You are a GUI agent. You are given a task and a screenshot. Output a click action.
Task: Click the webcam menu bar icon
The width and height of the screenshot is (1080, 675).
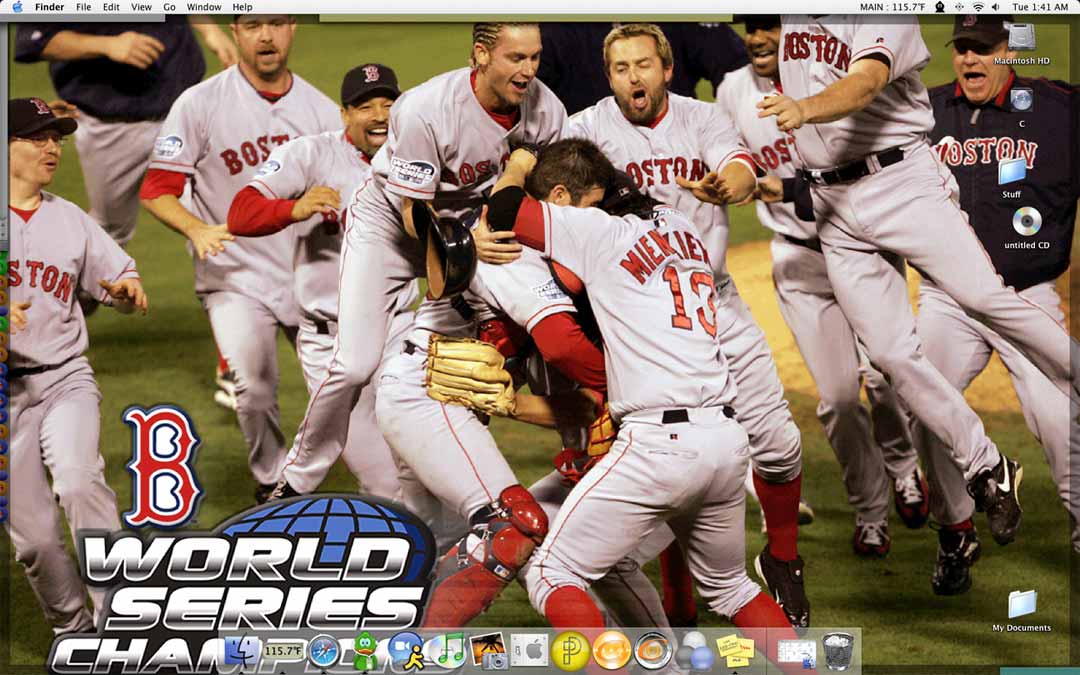(939, 7)
